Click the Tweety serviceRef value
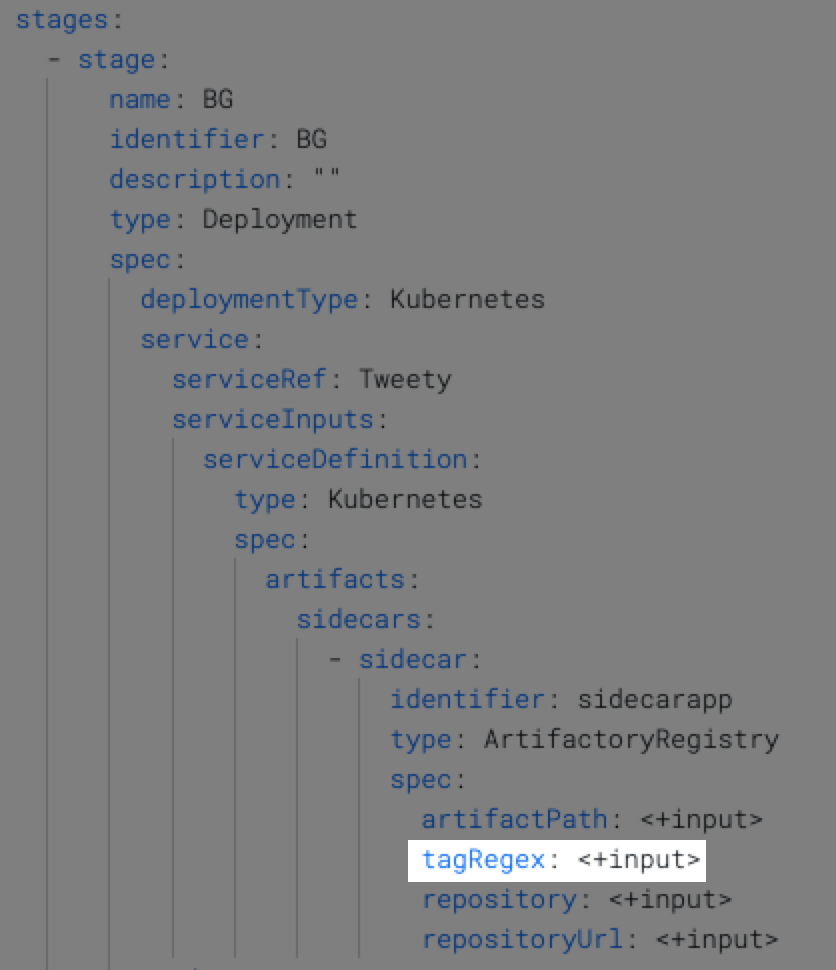Viewport: 836px width, 970px height. point(405,380)
